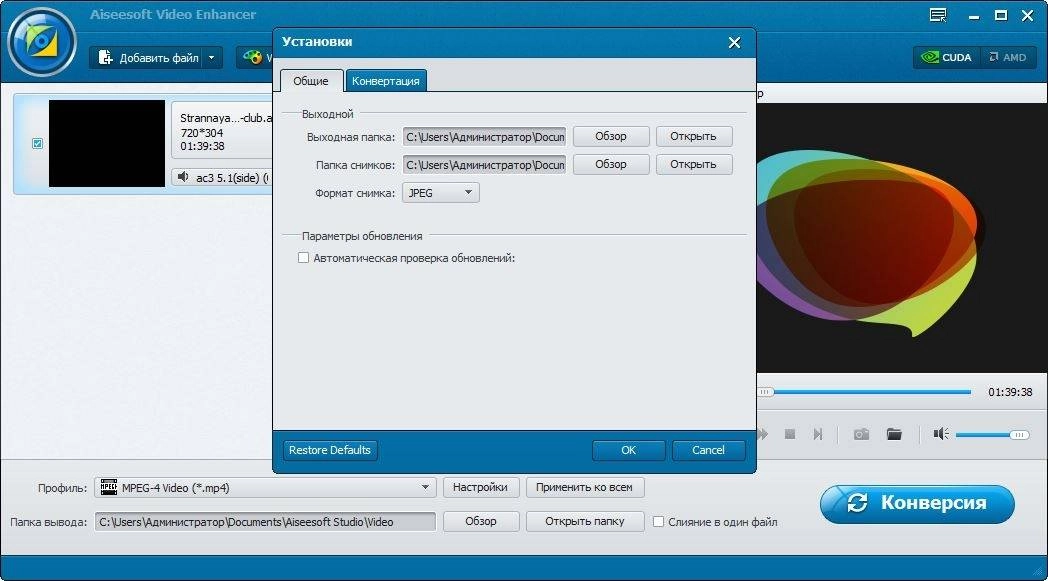The image size is (1048, 581).
Task: Click the Папка снимков path field
Action: click(485, 164)
